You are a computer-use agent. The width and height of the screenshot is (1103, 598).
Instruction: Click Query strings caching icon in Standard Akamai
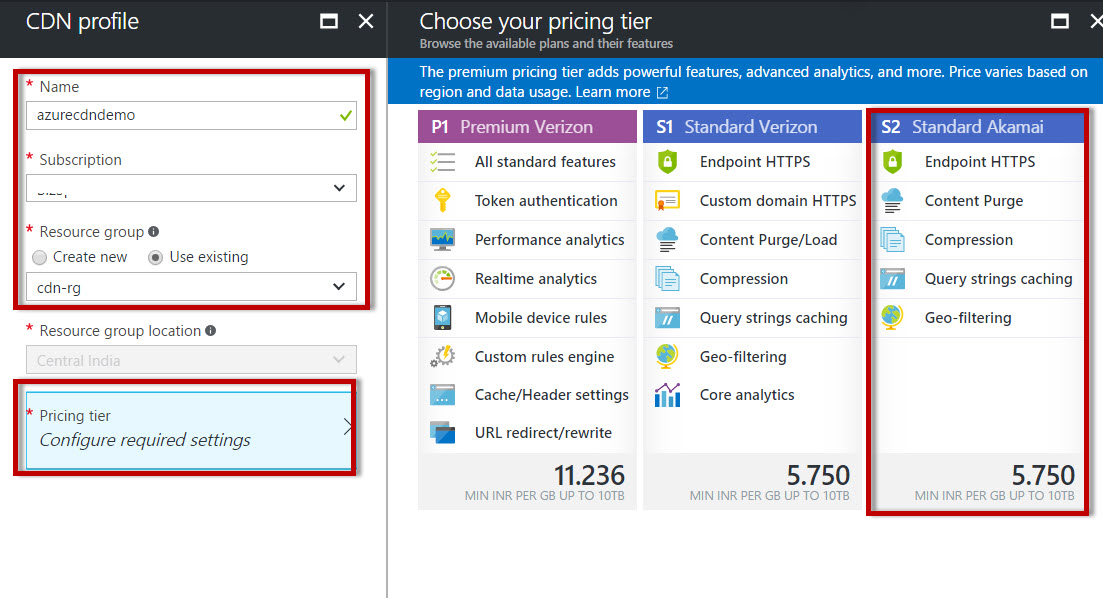892,279
